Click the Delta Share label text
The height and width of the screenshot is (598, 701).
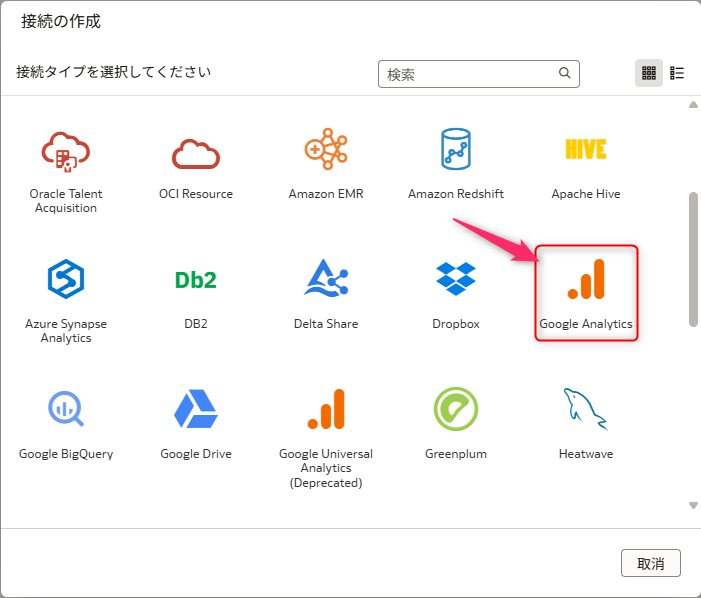(x=326, y=324)
